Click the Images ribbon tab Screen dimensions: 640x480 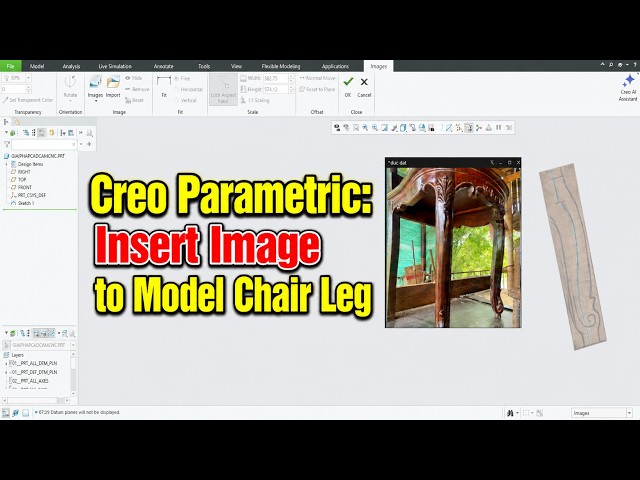[x=378, y=66]
